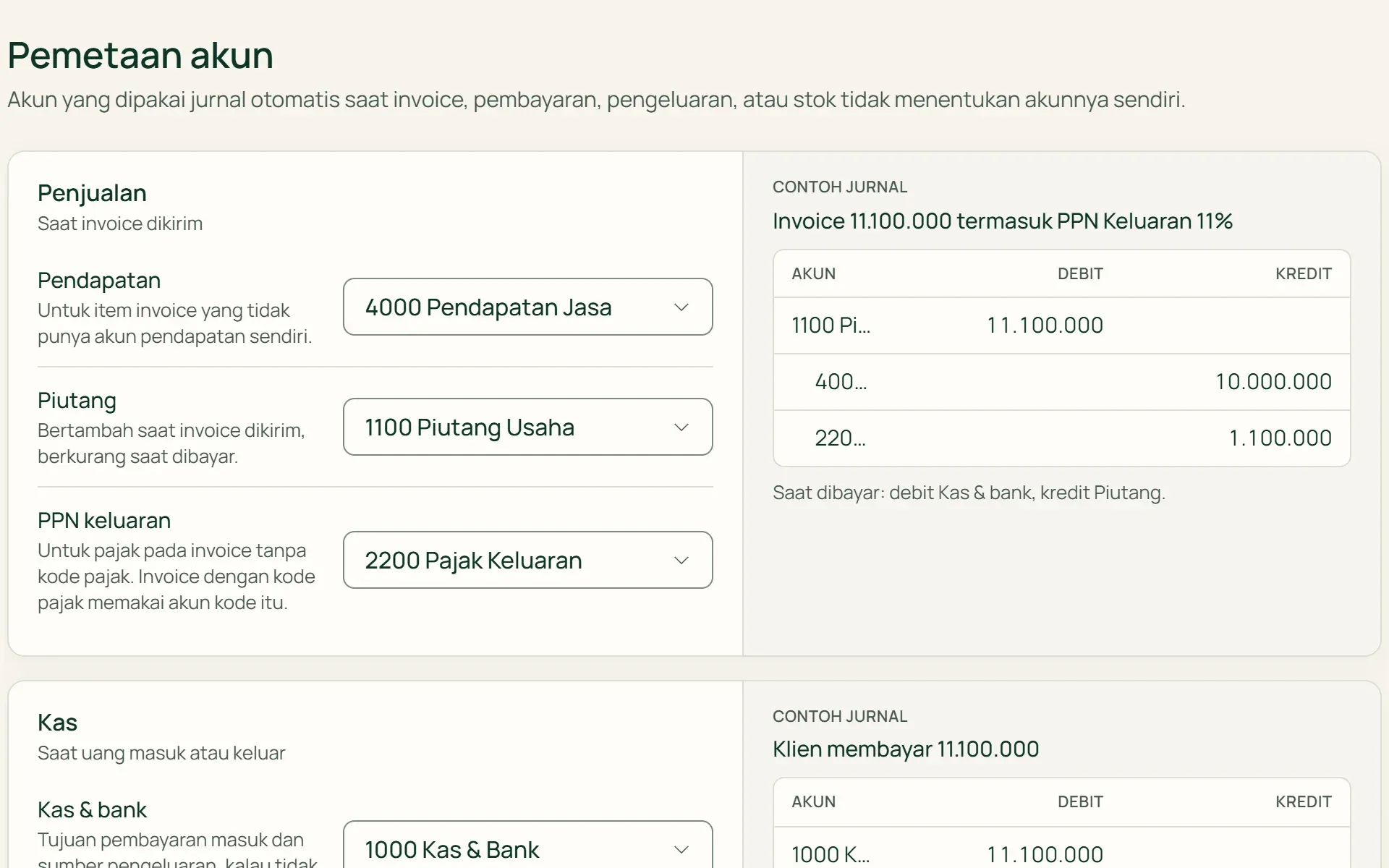1389x868 pixels.
Task: Click the Kas & bank field label
Action: 92,810
